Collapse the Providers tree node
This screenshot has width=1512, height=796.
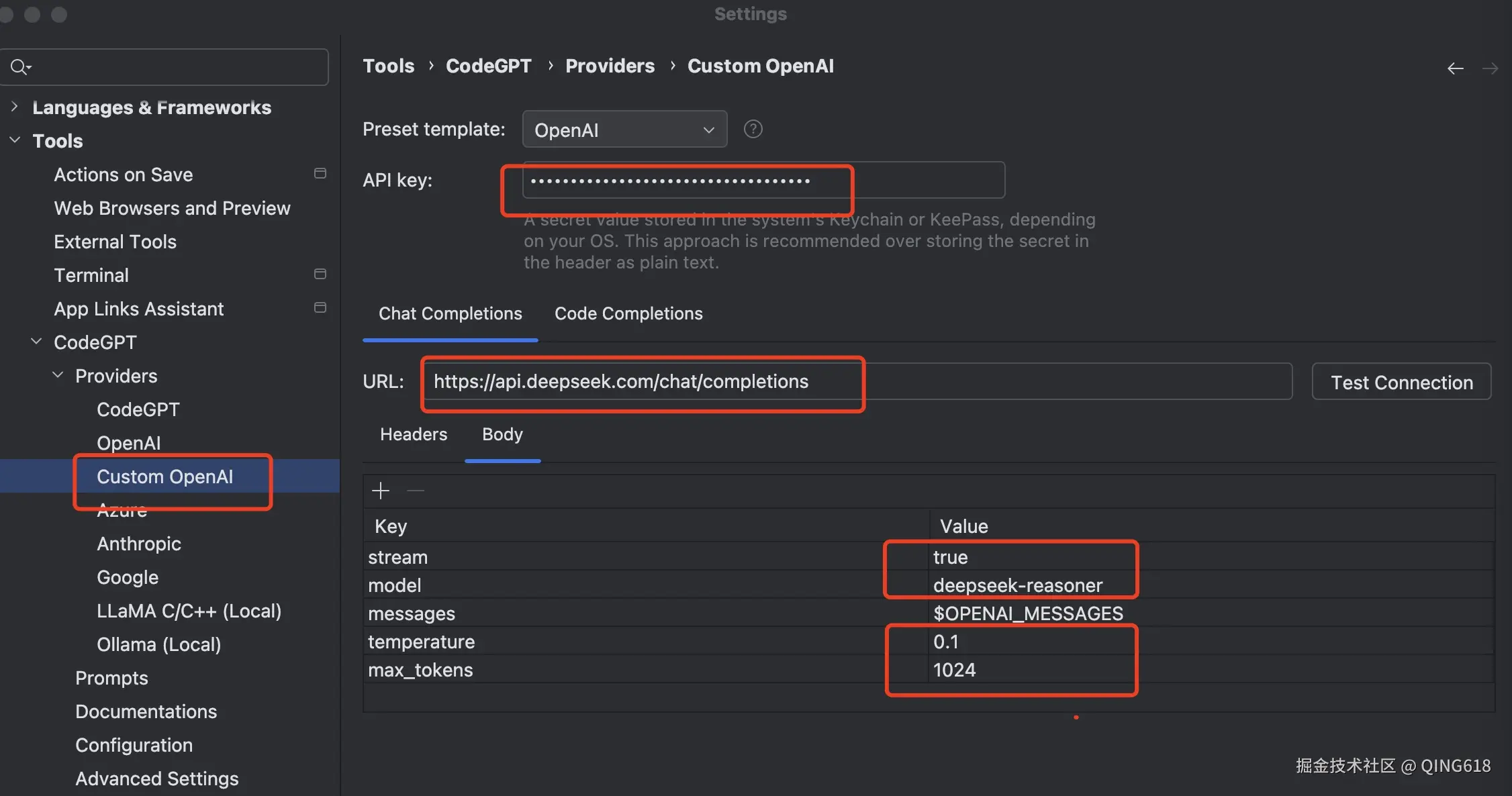(58, 375)
